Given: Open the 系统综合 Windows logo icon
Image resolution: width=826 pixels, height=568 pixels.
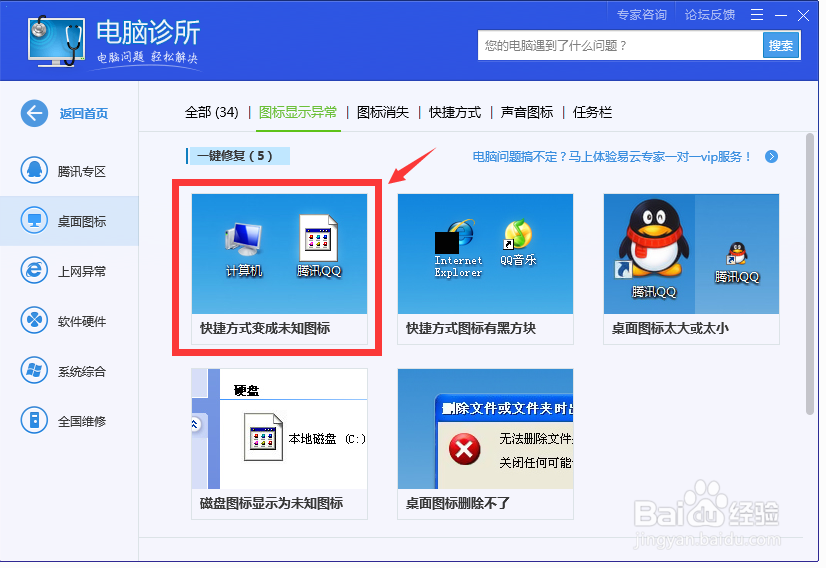Looking at the screenshot, I should pos(34,370).
